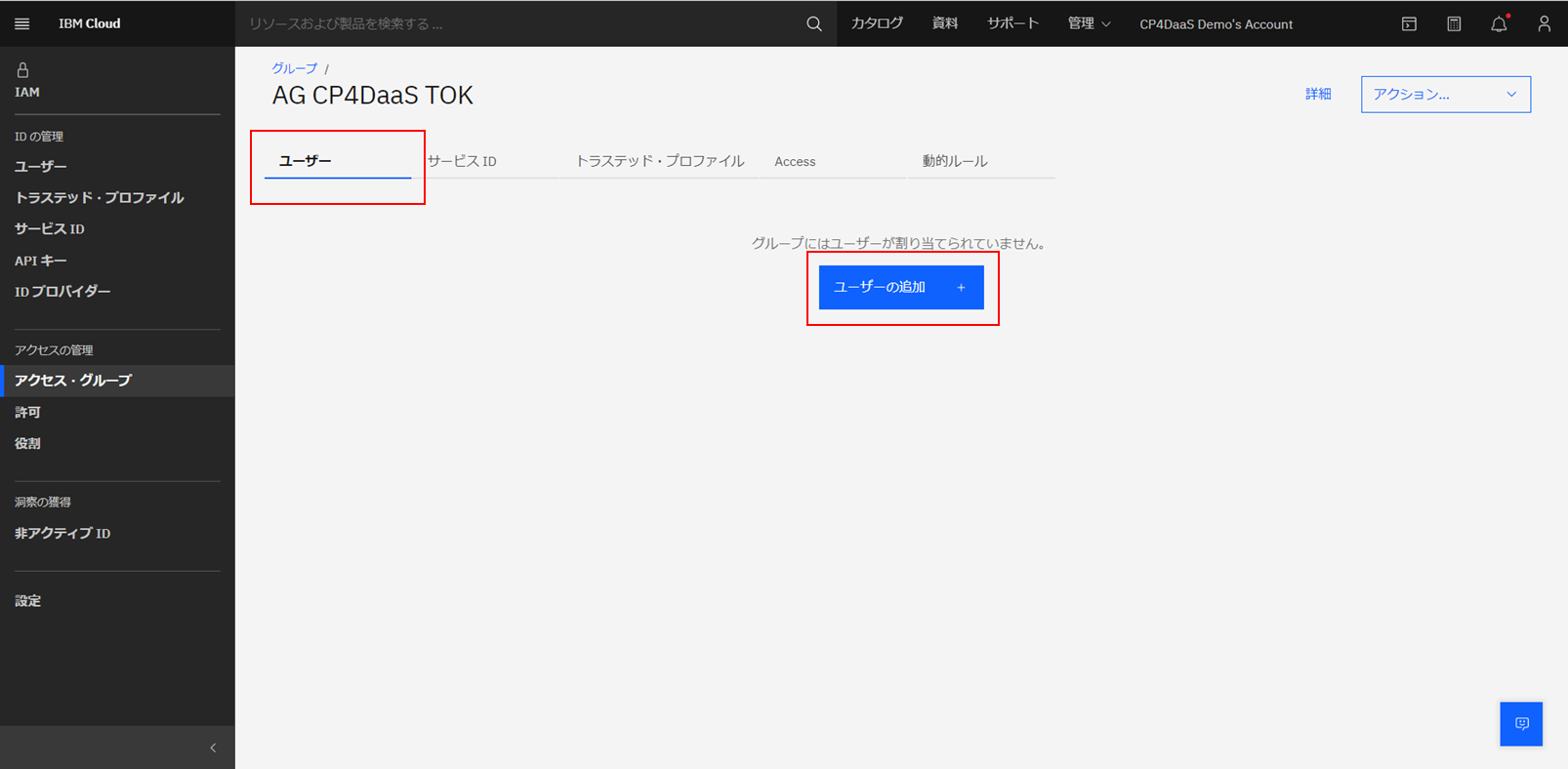Click the IBM Cloud logo
The image size is (1568, 769).
pos(89,23)
